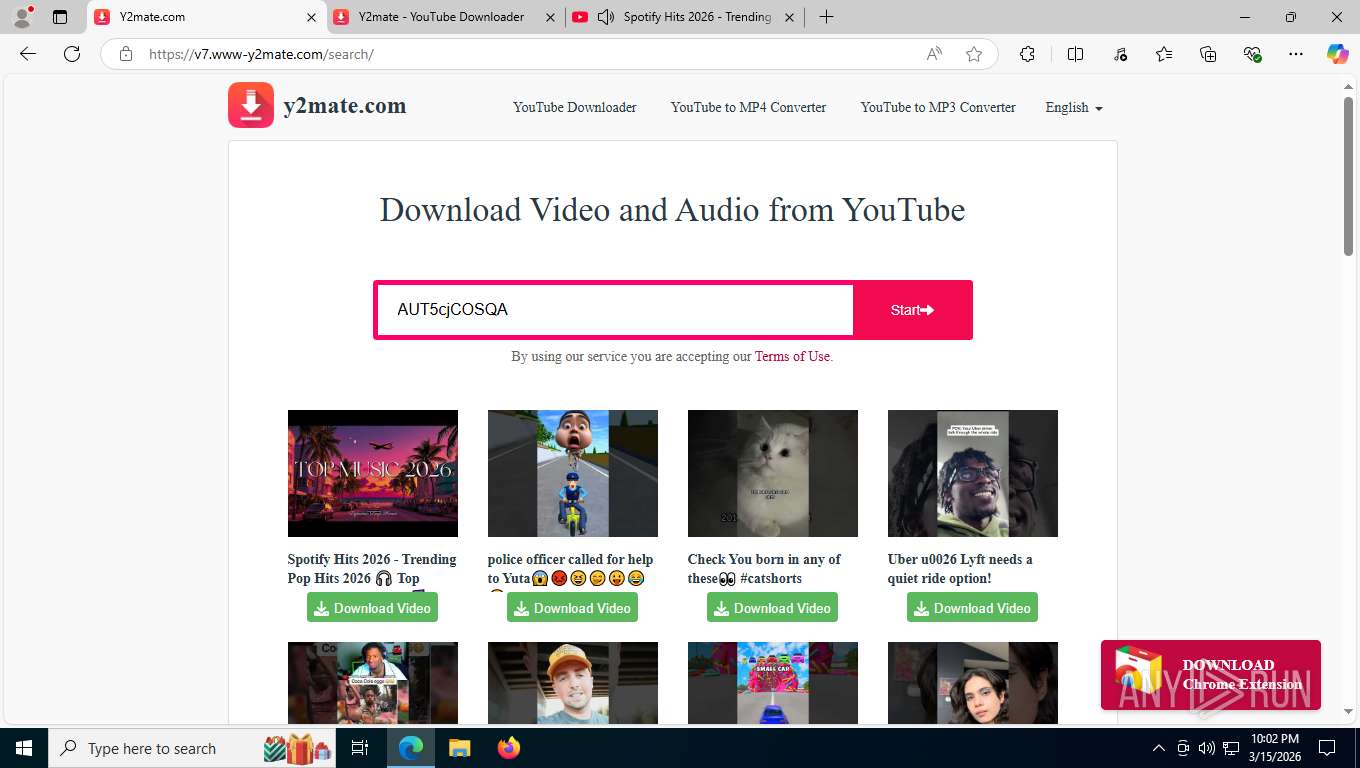
Task: Download Video for Uber Lyft clip
Action: (x=972, y=607)
